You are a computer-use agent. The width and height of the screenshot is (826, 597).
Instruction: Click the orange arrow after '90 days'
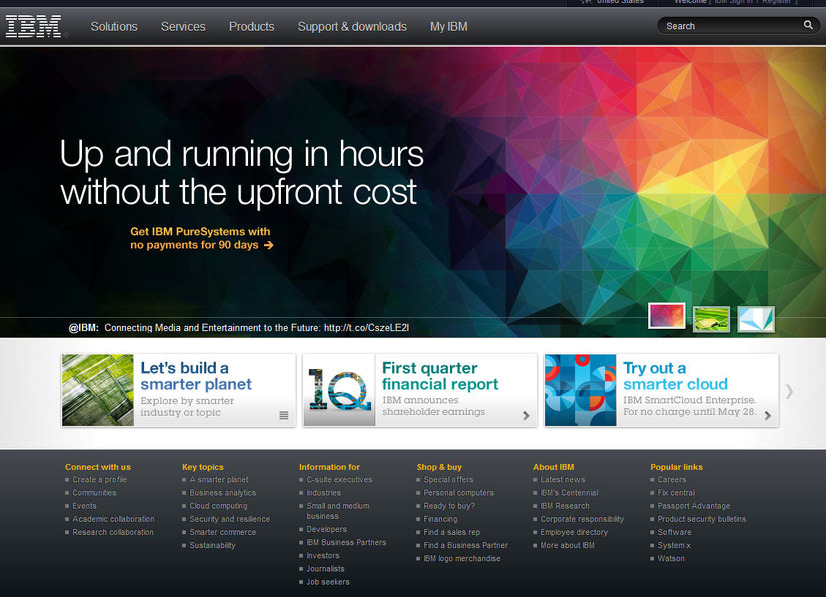269,245
